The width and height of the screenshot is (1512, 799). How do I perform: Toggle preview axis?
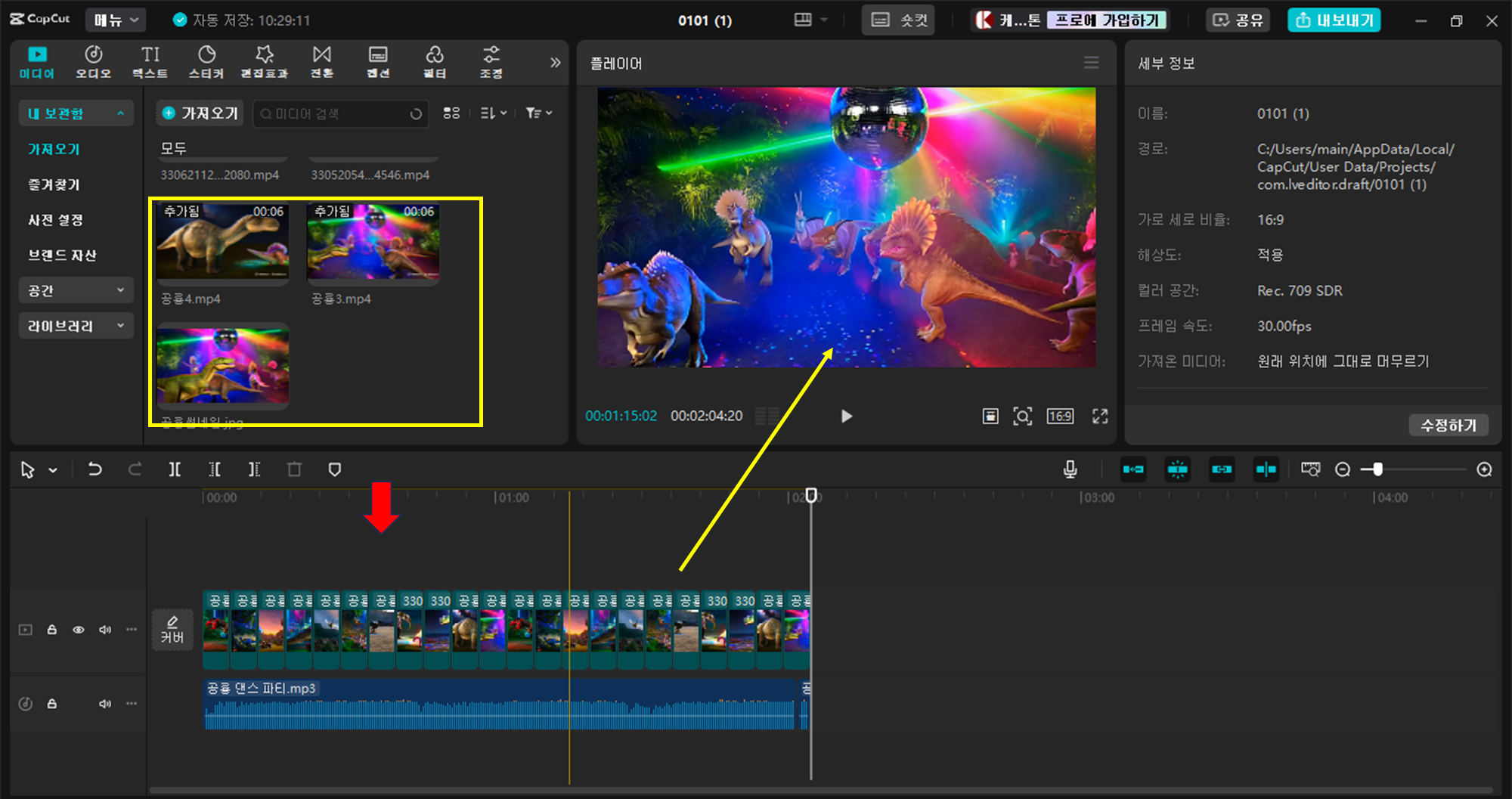1266,469
